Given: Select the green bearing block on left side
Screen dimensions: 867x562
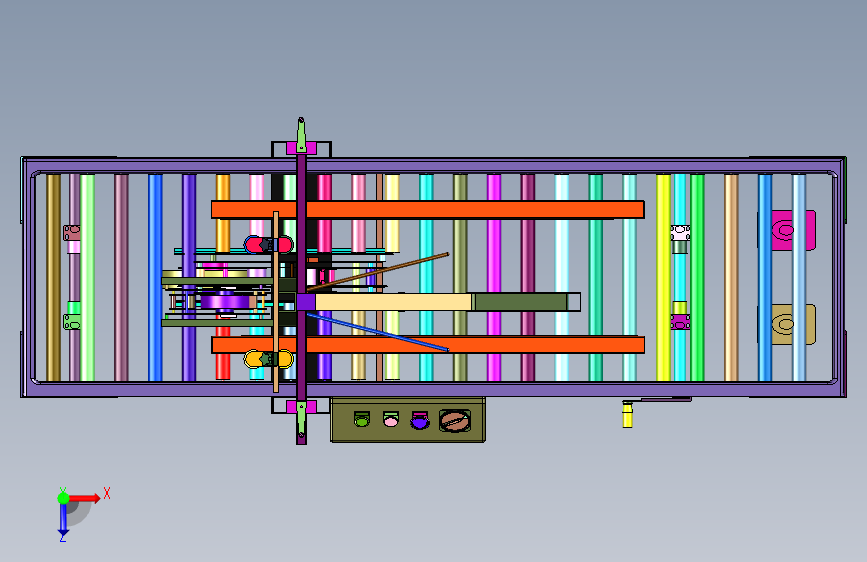Looking at the screenshot, I should click(x=72, y=322).
